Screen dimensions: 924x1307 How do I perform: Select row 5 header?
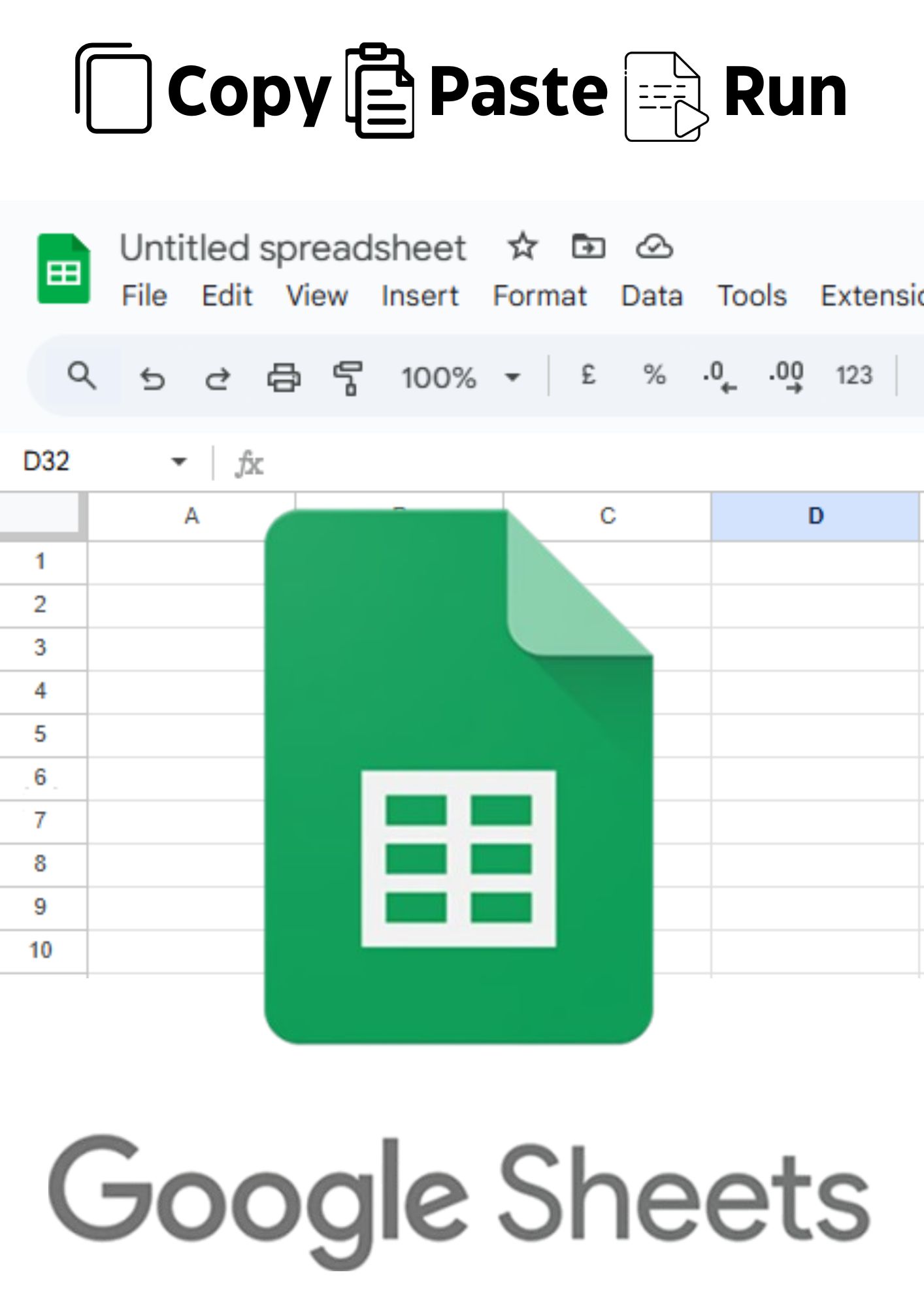coord(43,735)
